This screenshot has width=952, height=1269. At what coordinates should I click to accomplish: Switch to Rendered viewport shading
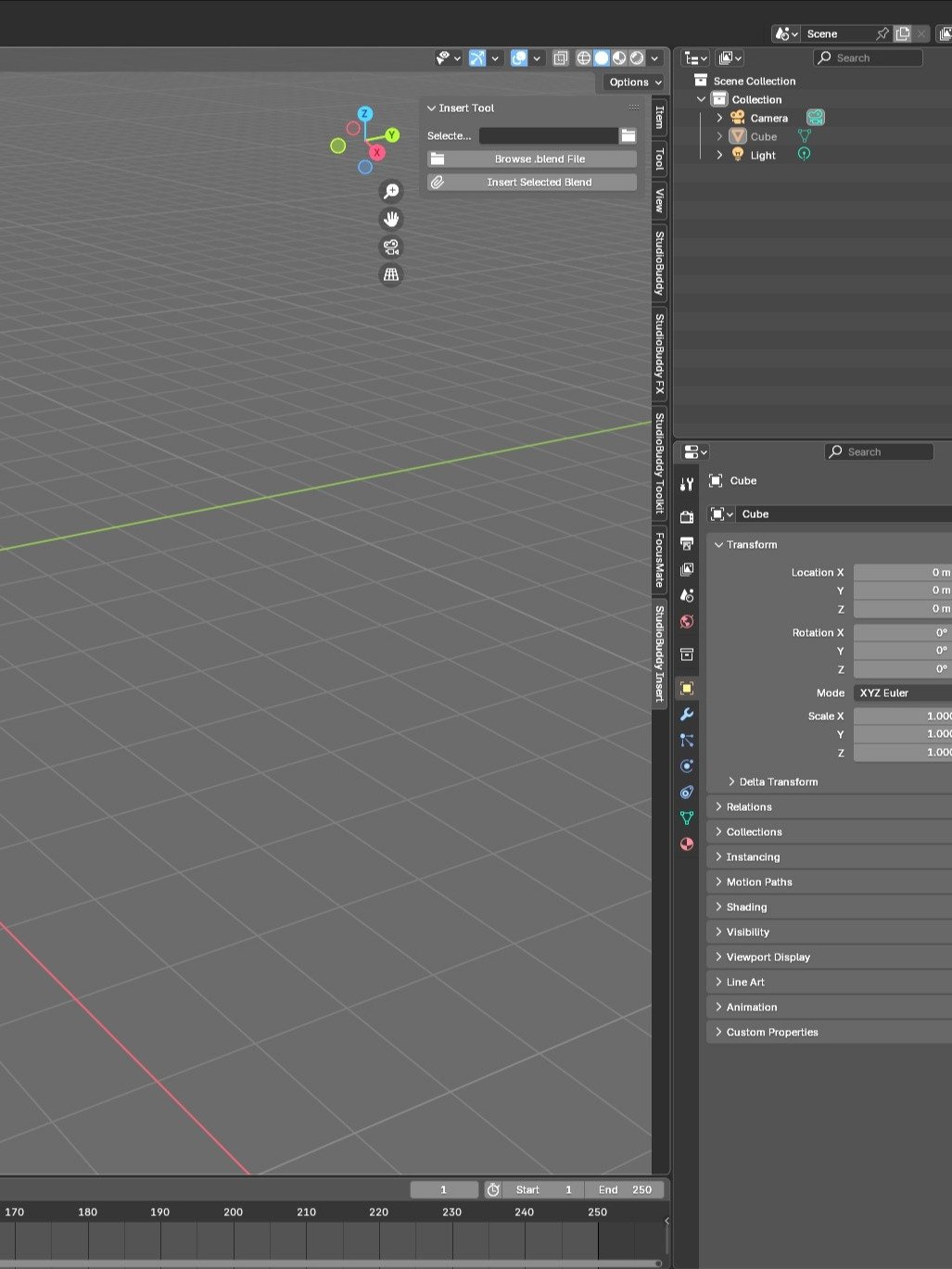637,57
